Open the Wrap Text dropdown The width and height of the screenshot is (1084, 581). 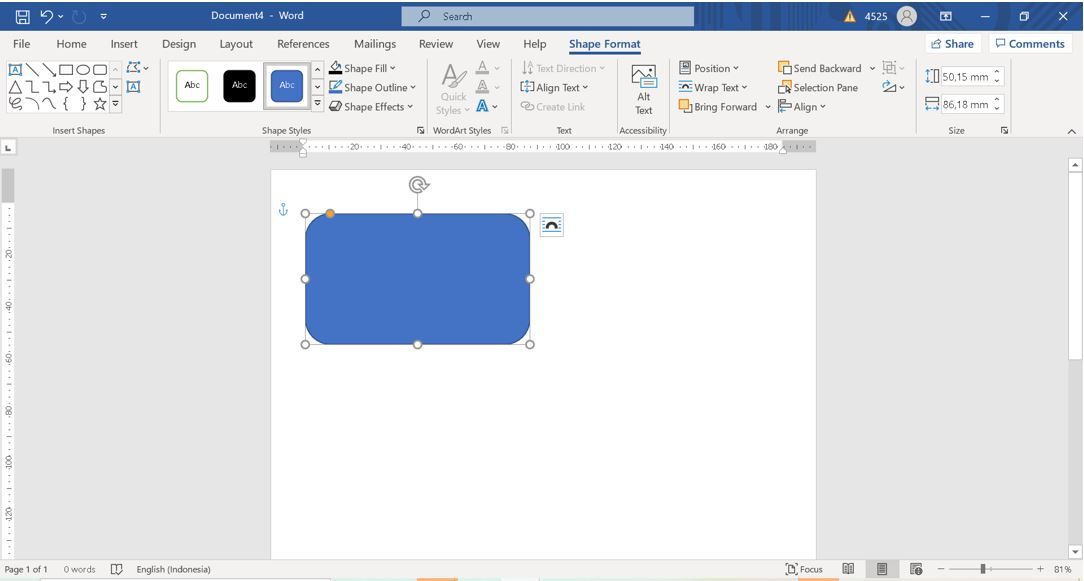[x=713, y=88]
